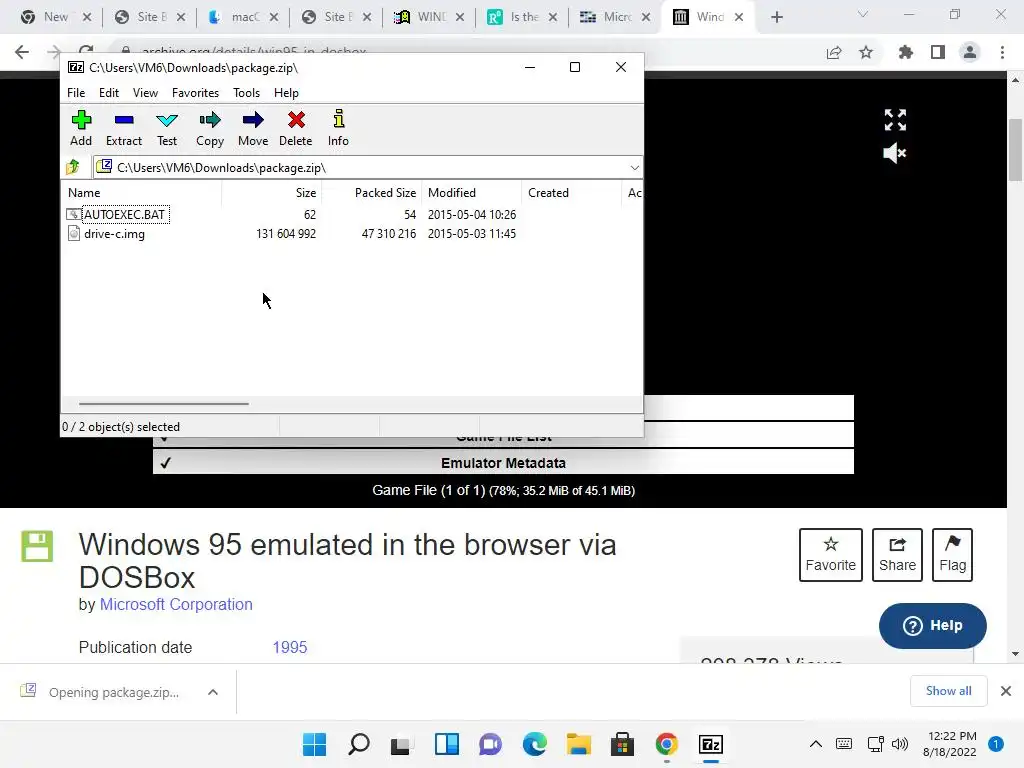Unmute the emulator sound icon
Screen dimensions: 1024x768
[895, 153]
